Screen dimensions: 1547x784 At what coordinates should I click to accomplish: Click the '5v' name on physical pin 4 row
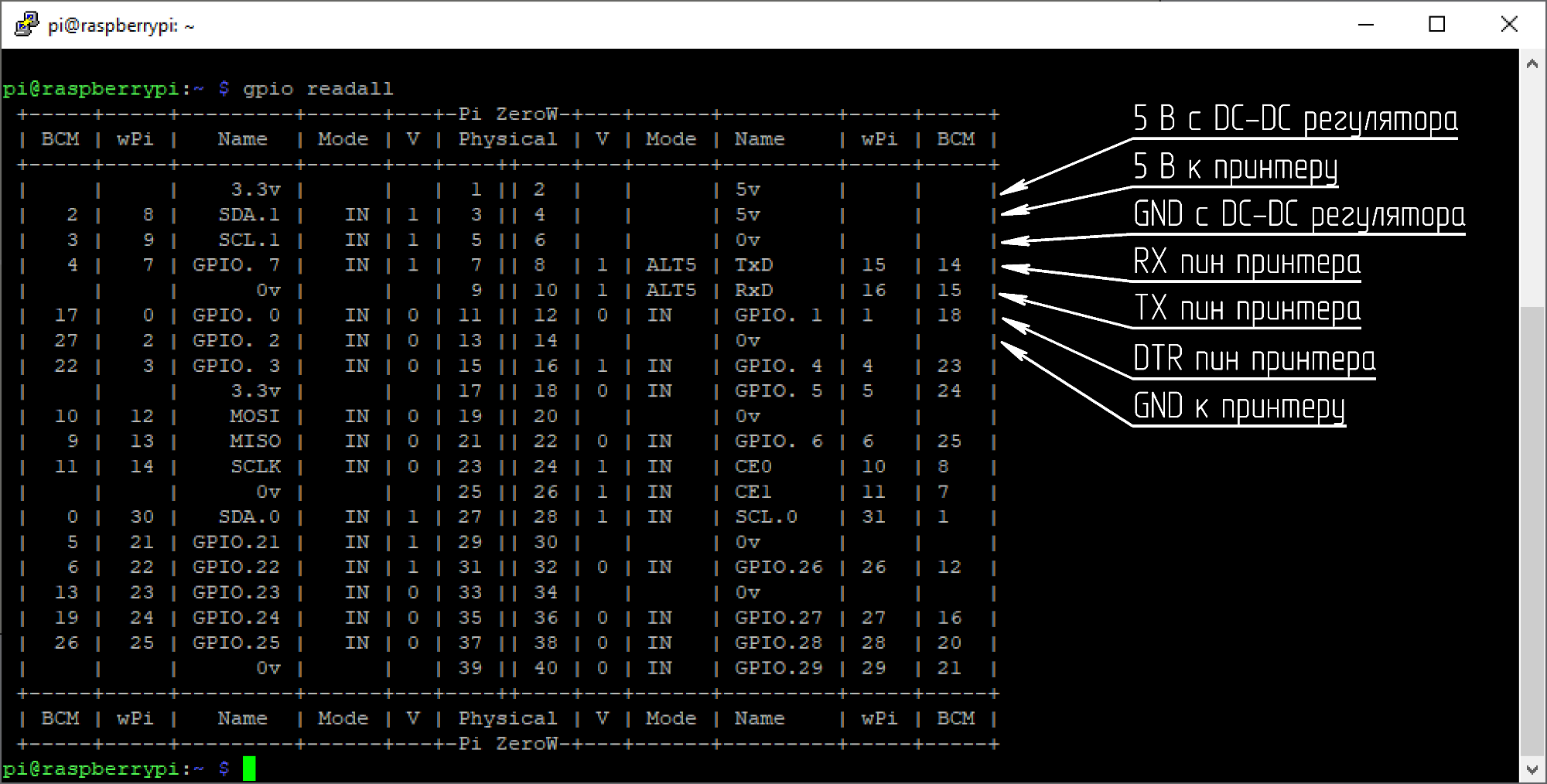[747, 215]
